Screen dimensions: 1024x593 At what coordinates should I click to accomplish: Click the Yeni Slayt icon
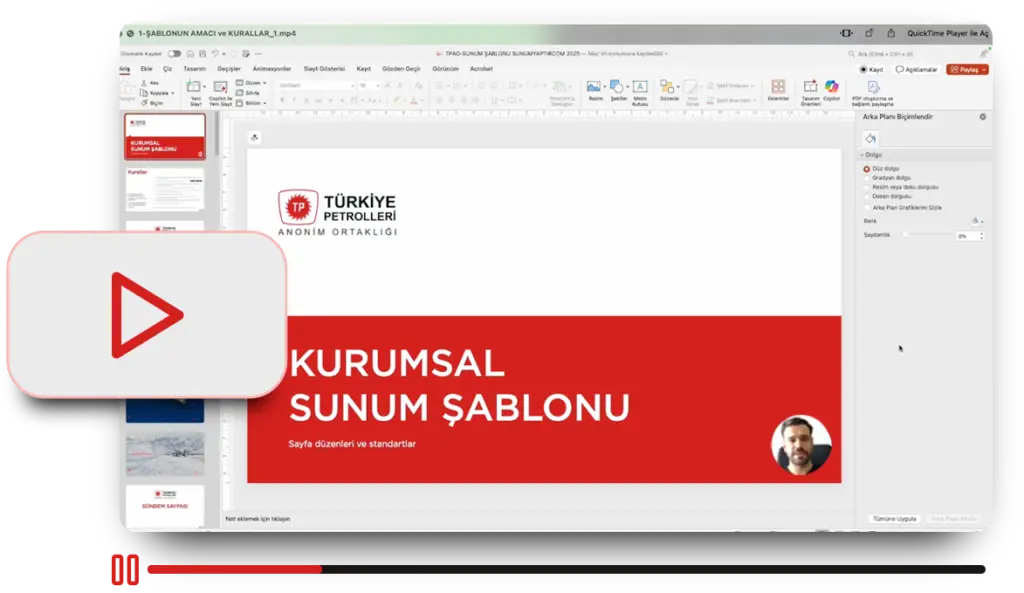click(x=195, y=88)
